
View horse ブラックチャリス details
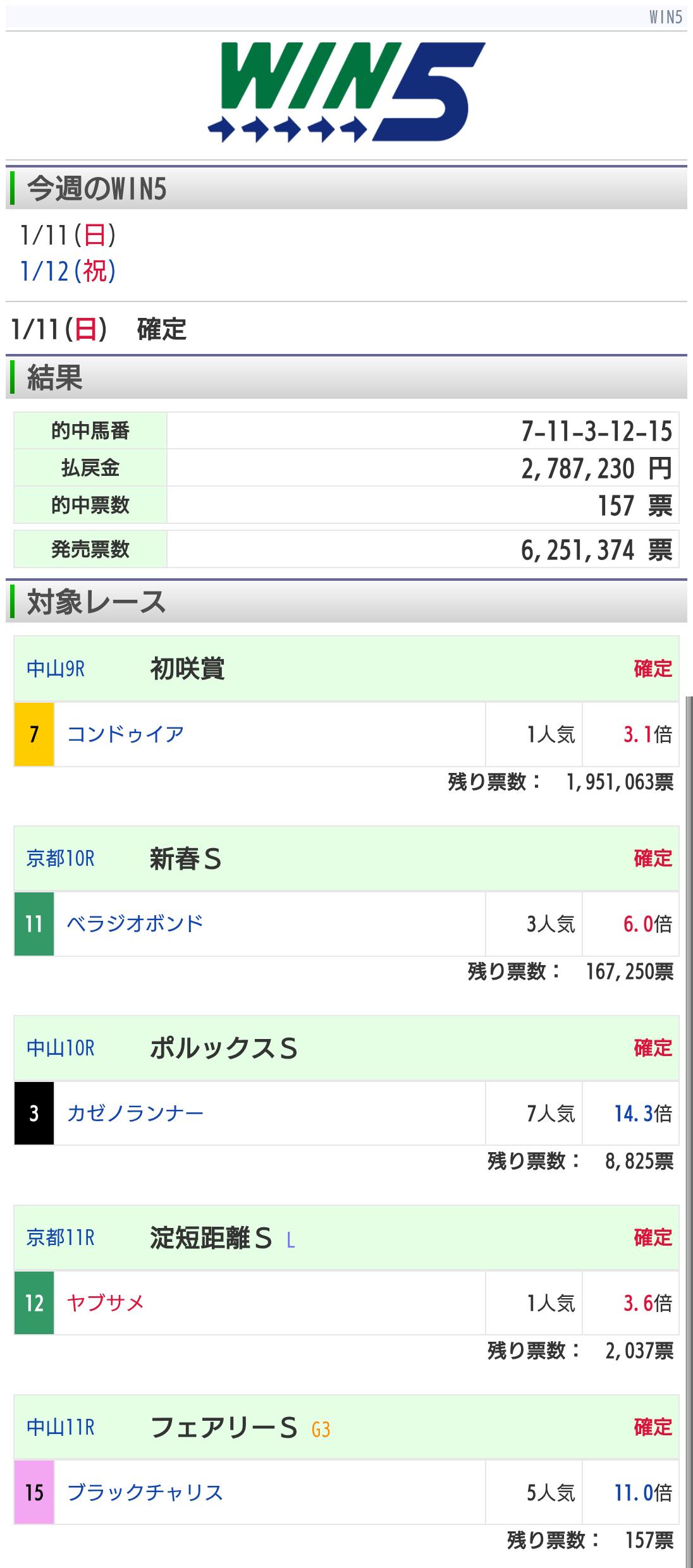click(x=145, y=1492)
